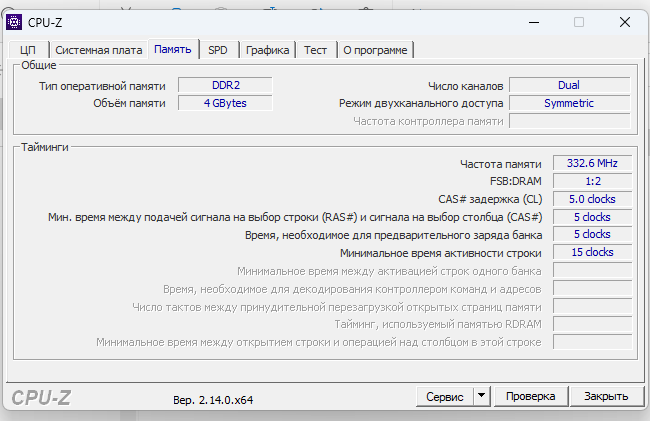Click the Тайминг, используемый памятью RDRAM label
Viewport: 650px width, 421px height.
[x=438, y=324]
